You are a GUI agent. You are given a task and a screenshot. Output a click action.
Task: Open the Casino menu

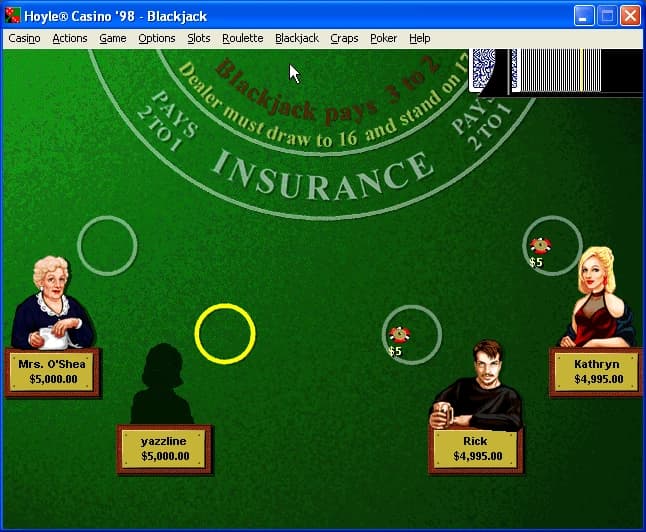24,38
